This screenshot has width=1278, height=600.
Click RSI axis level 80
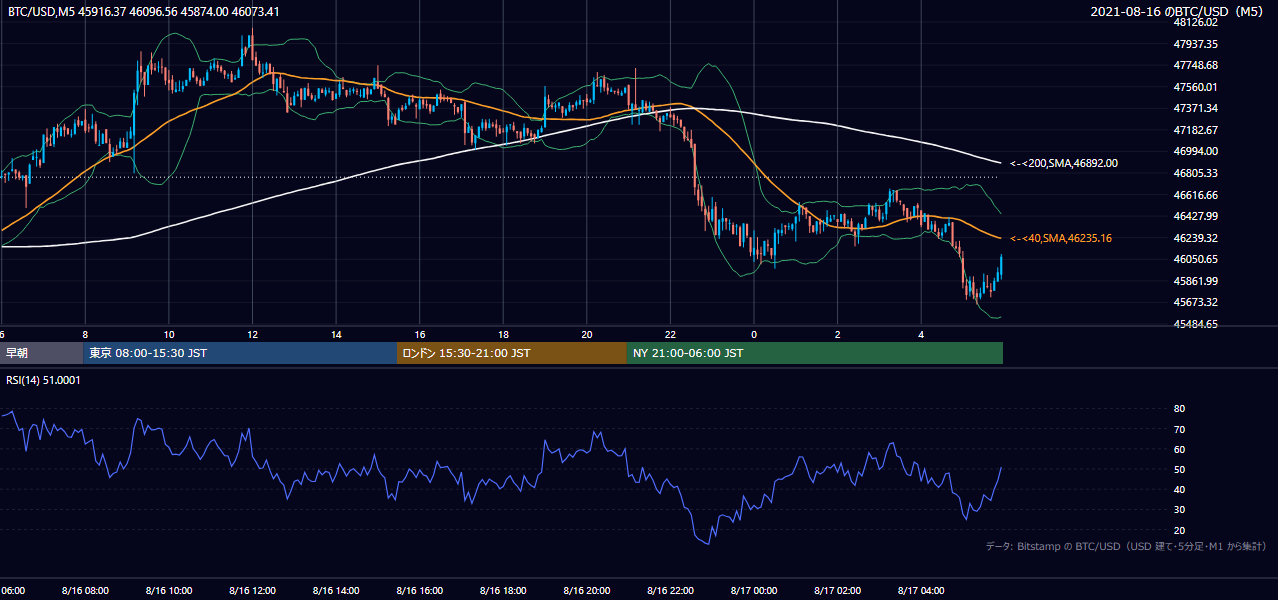1179,409
